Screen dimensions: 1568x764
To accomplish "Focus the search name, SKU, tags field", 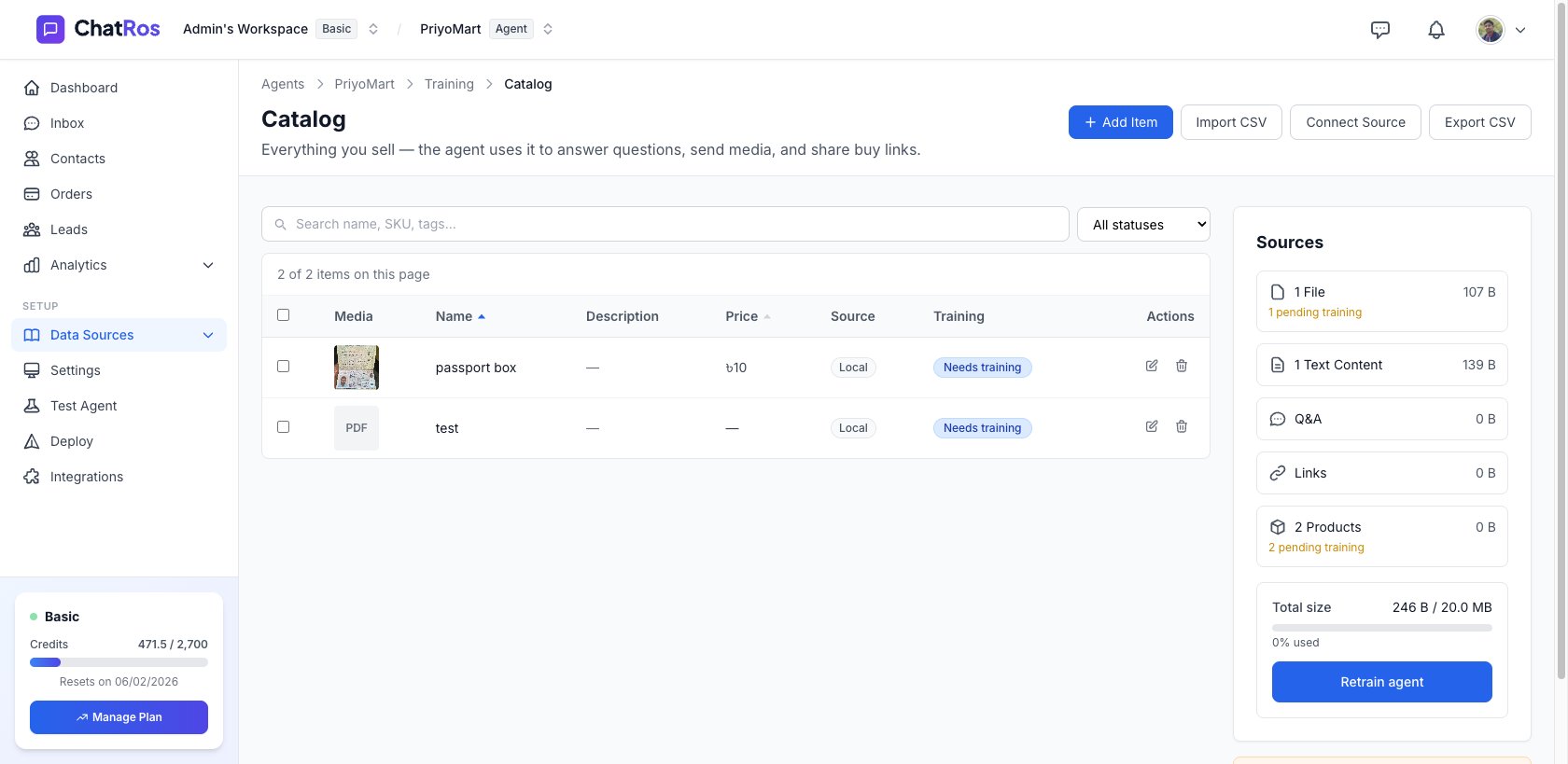I will pos(665,224).
